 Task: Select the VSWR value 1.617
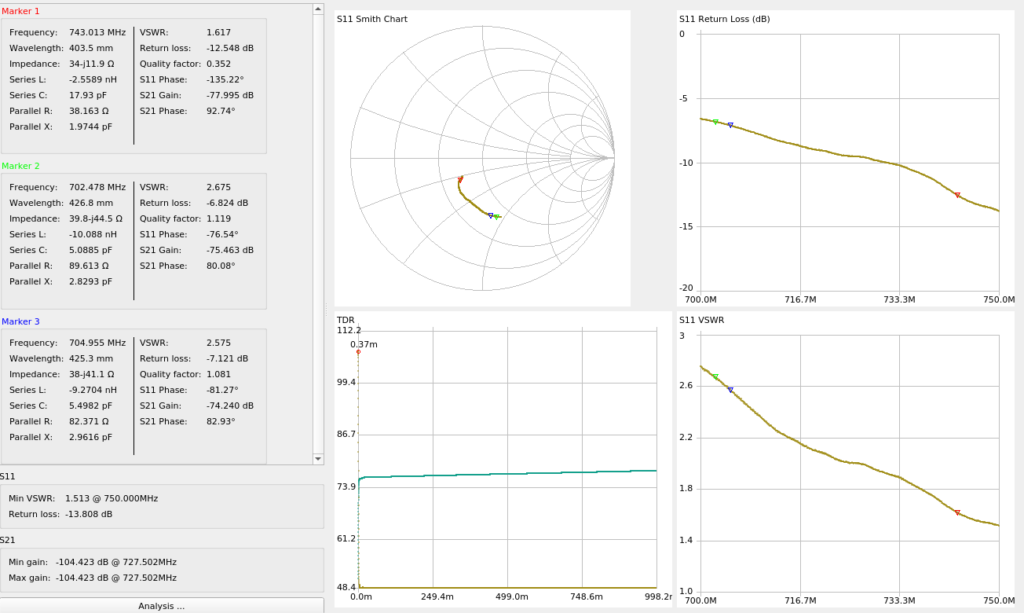click(x=219, y=32)
